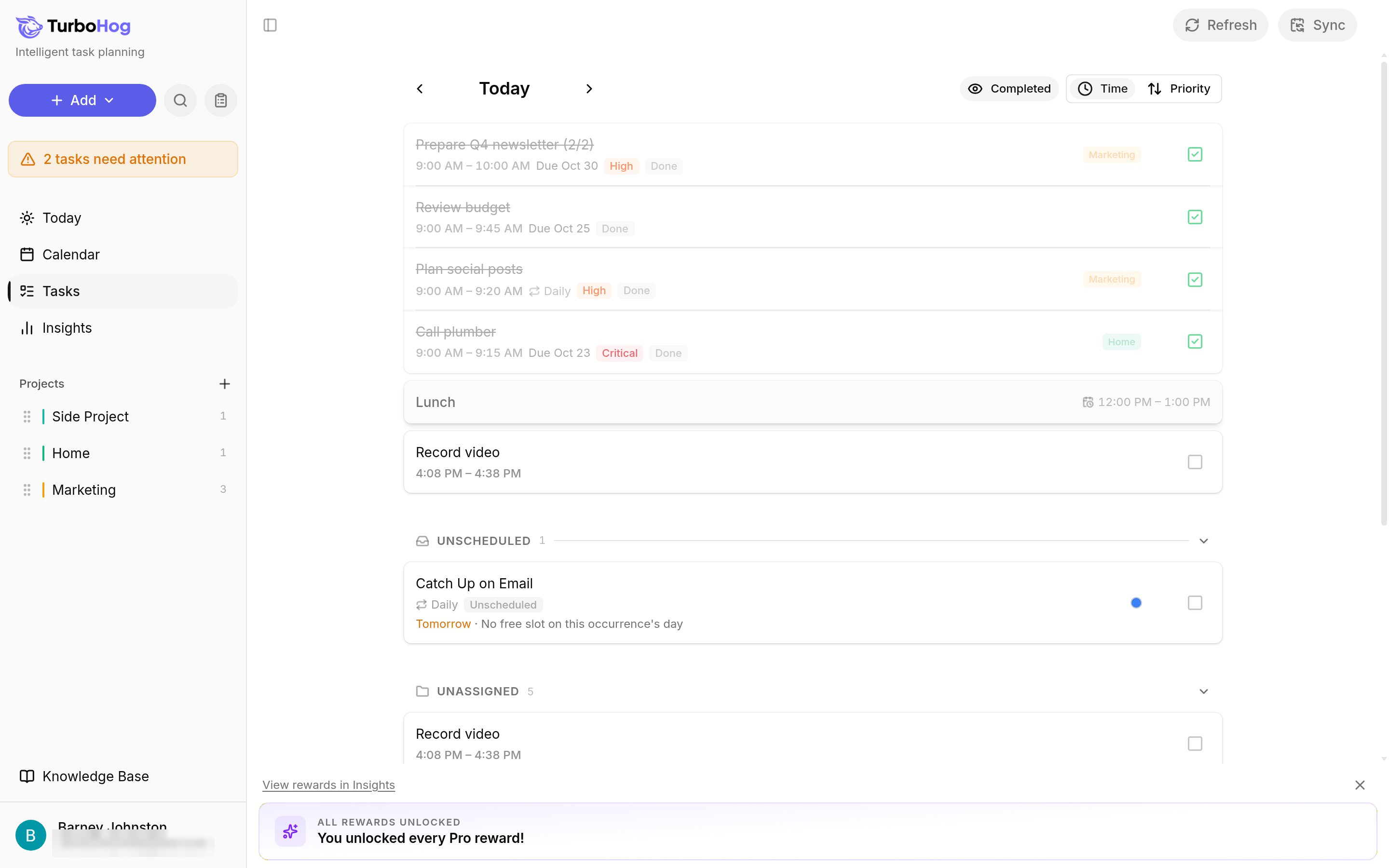
Task: Open the Add dropdown button
Action: 82,100
